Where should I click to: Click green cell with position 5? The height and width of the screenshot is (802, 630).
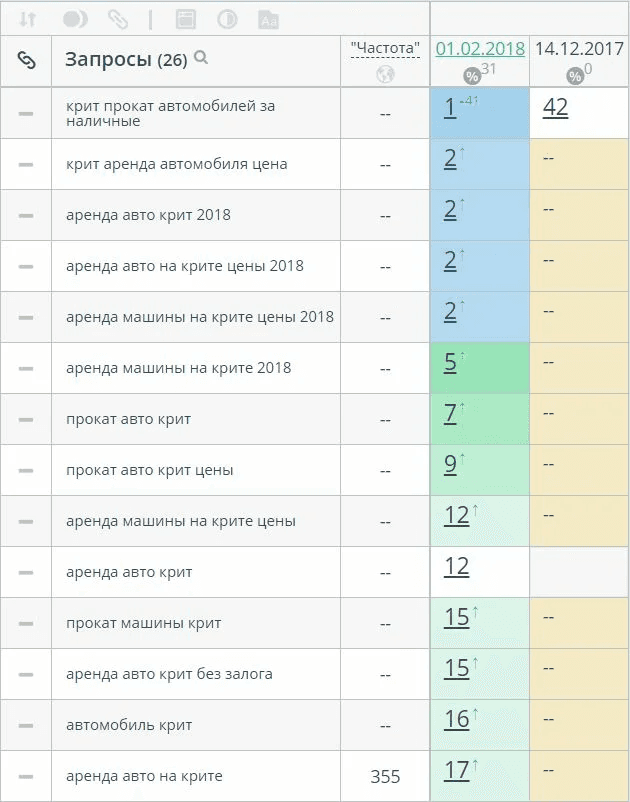click(480, 368)
